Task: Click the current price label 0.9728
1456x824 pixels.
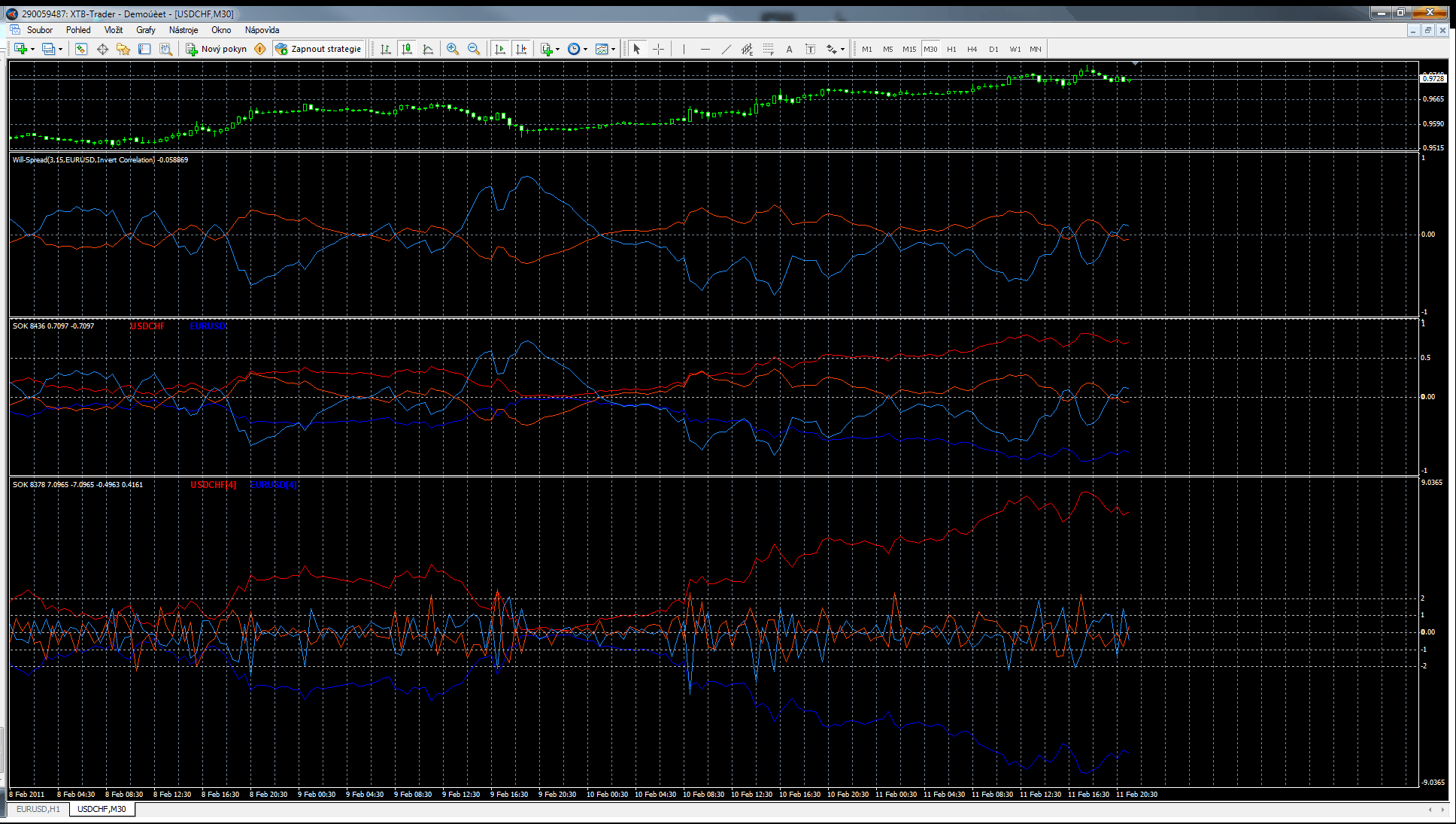Action: pos(1433,78)
